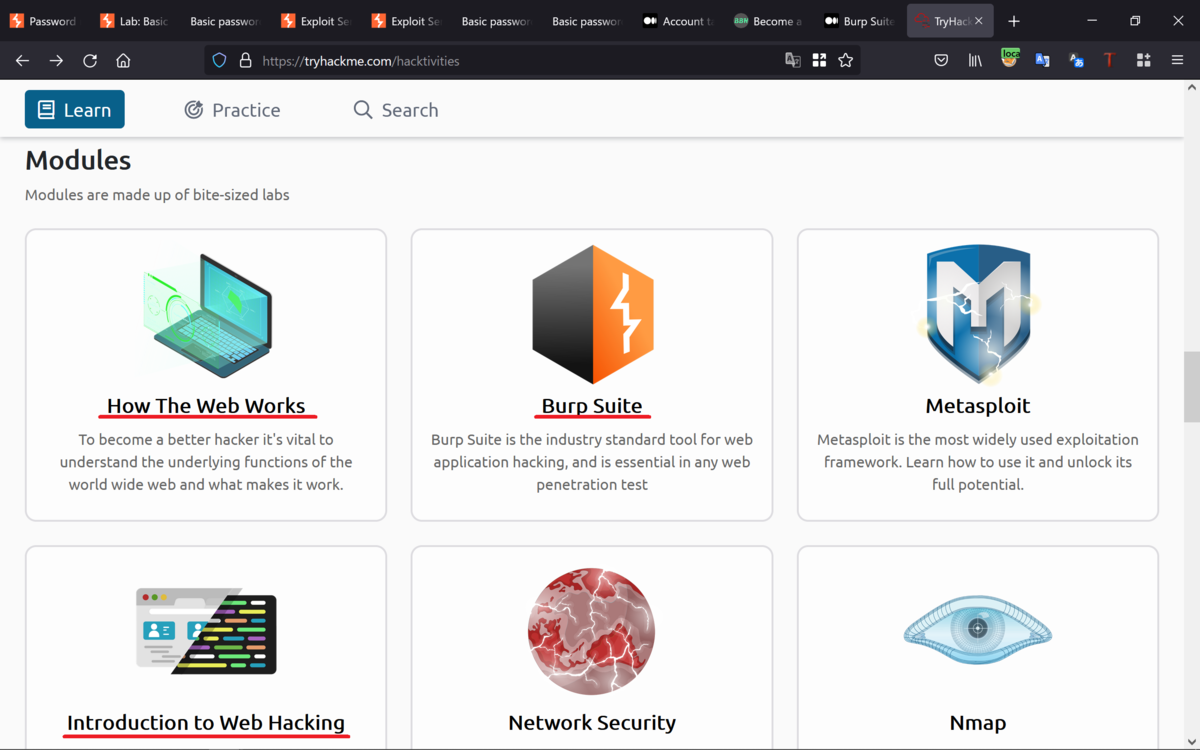Switch to the Account tab
Screen dimensions: 1200x750
pyautogui.click(x=677, y=21)
